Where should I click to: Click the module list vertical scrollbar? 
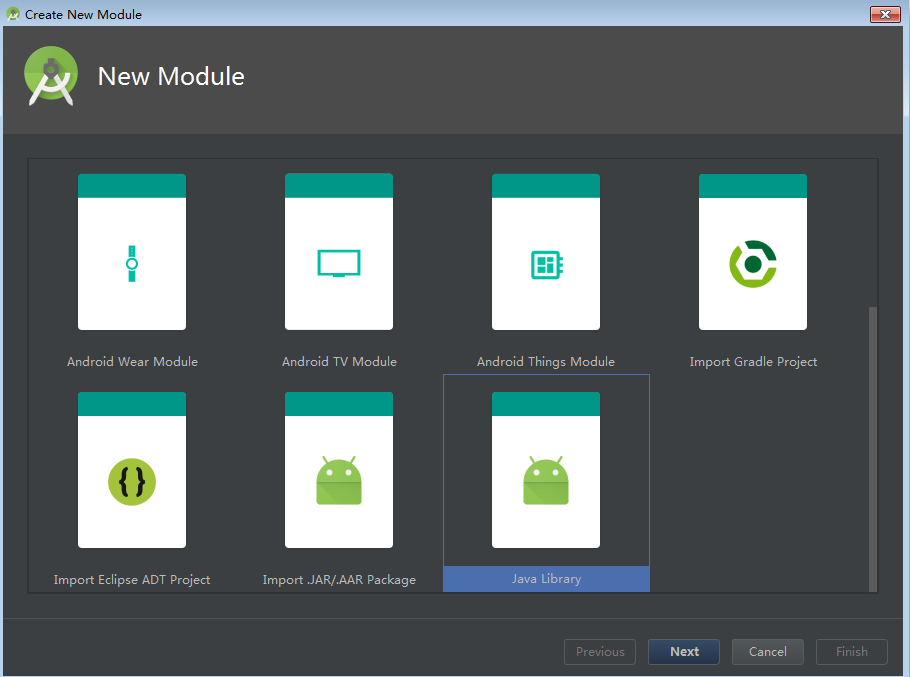(872, 449)
